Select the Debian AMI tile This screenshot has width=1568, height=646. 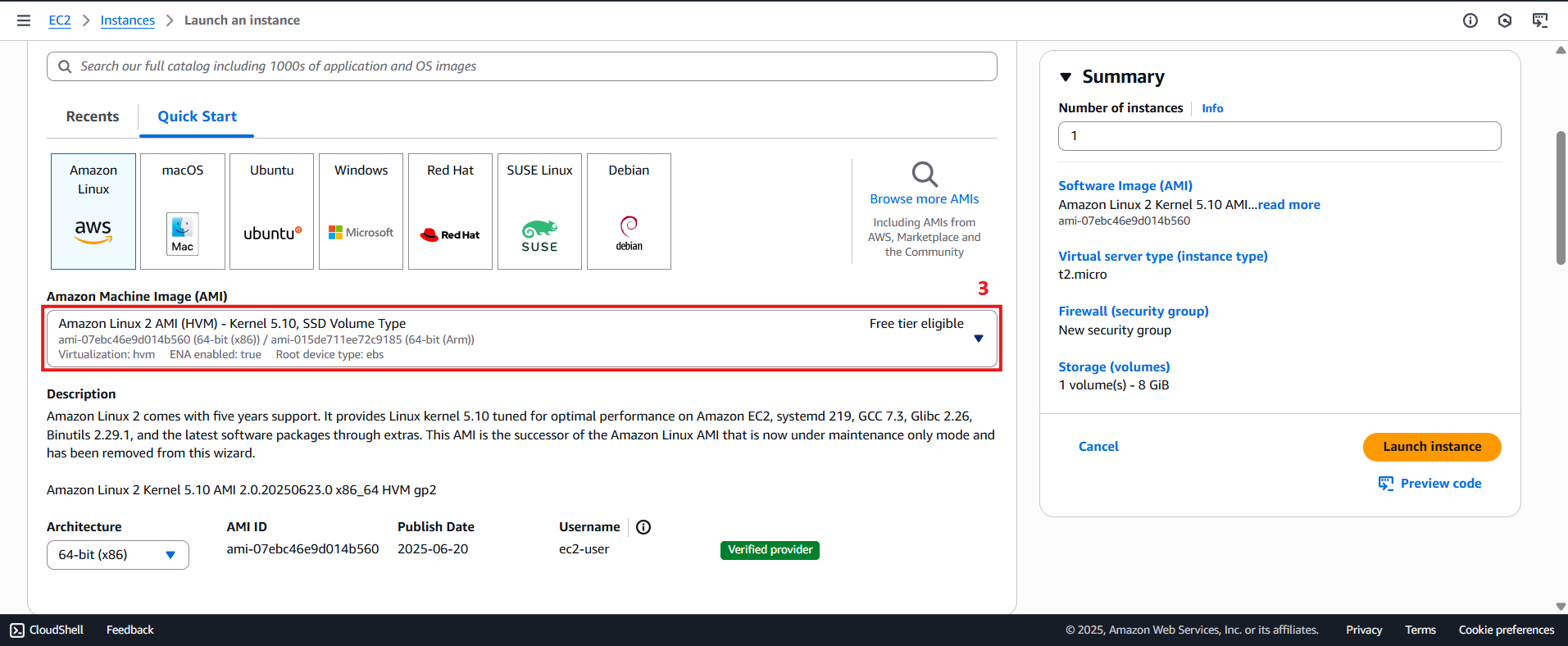click(629, 212)
